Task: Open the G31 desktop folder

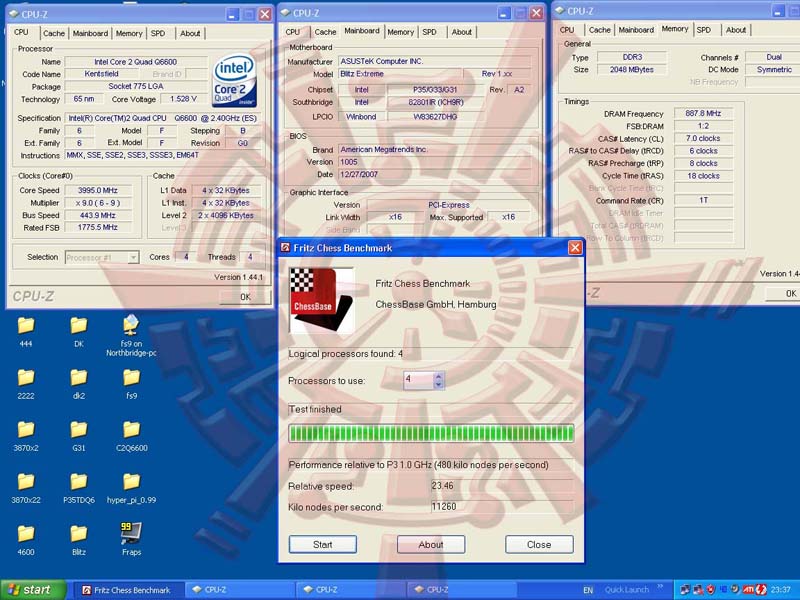Action: (x=79, y=435)
